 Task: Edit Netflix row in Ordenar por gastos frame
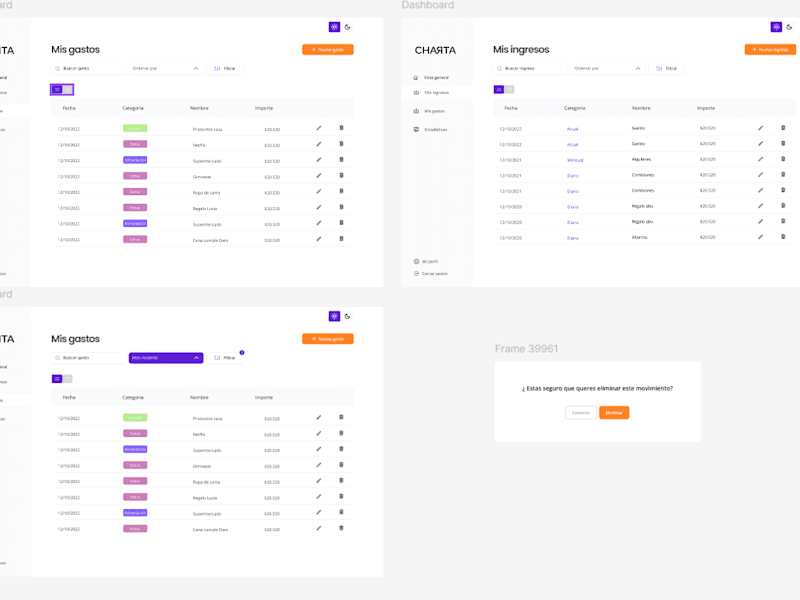(x=319, y=144)
